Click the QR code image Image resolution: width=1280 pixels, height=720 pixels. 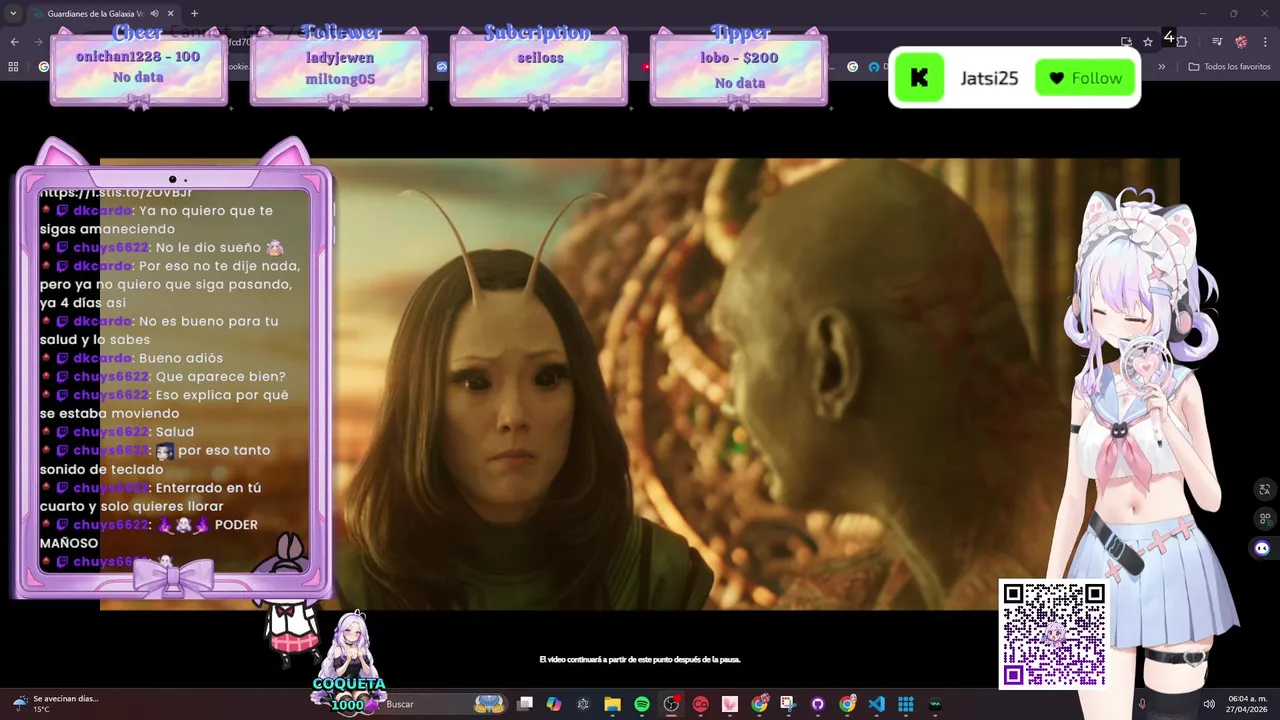[x=1053, y=634]
